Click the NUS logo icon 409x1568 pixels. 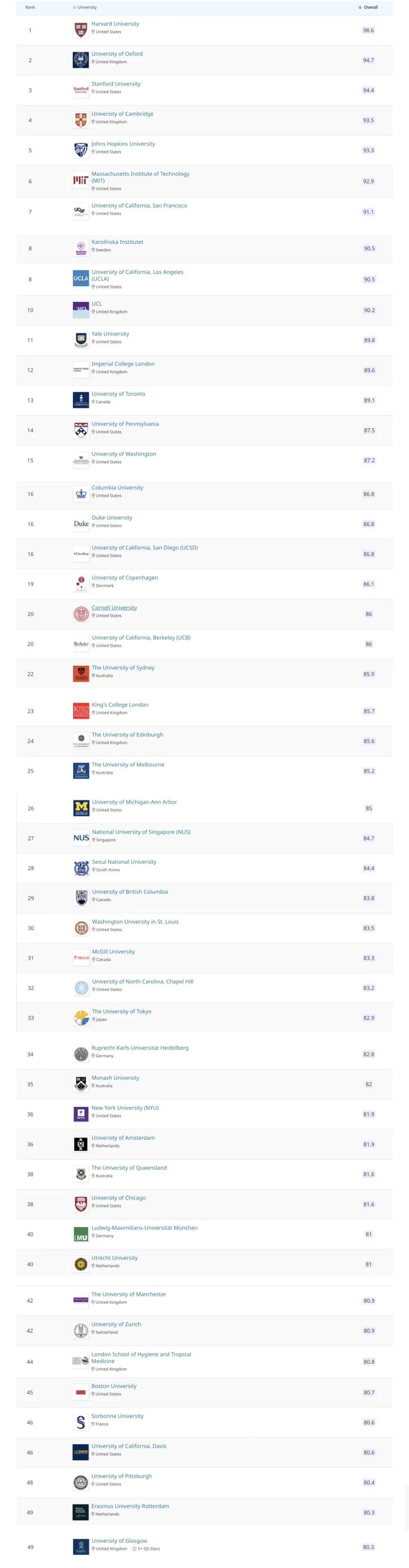click(81, 838)
